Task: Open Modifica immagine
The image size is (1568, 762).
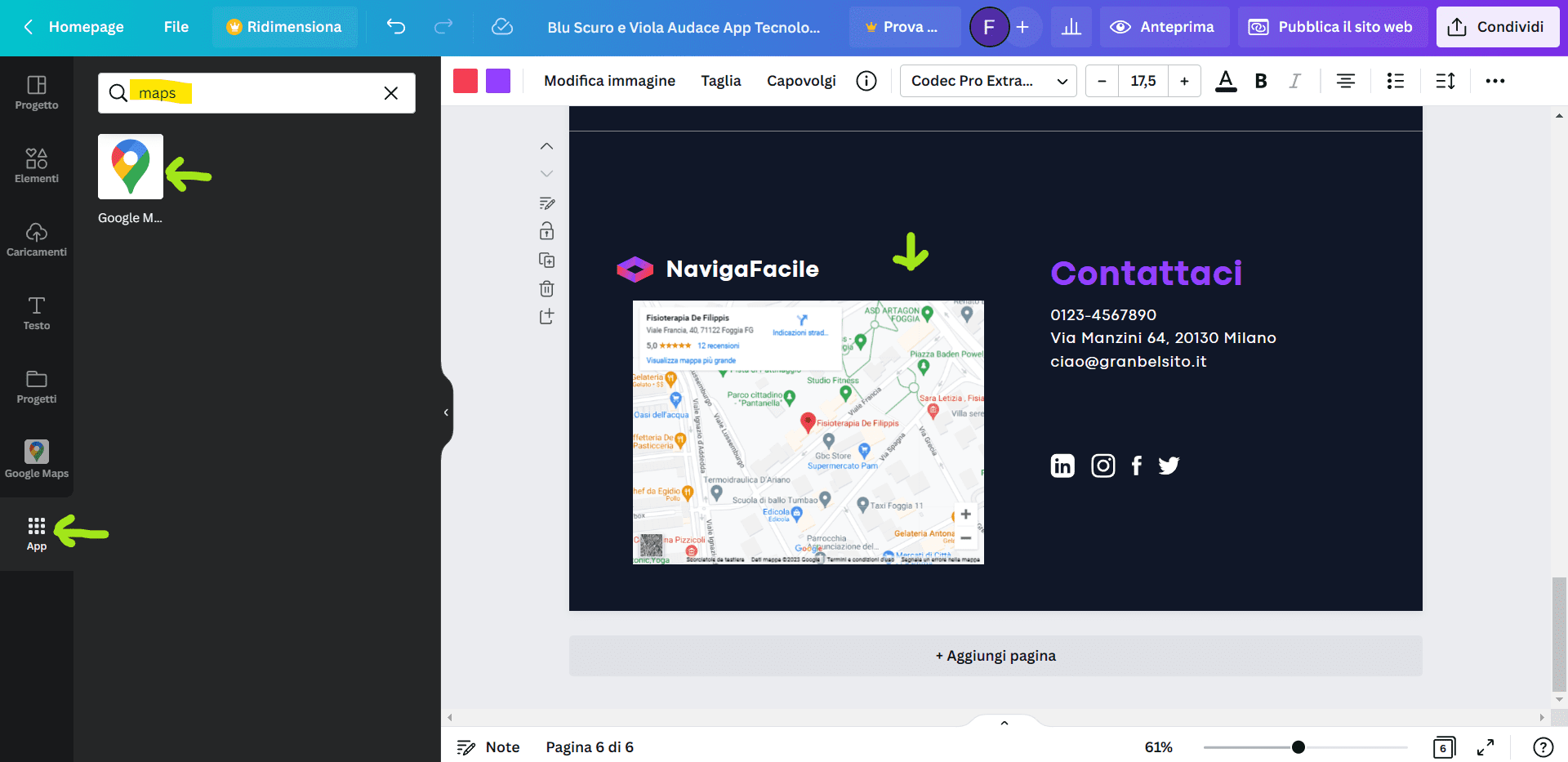Action: click(610, 81)
